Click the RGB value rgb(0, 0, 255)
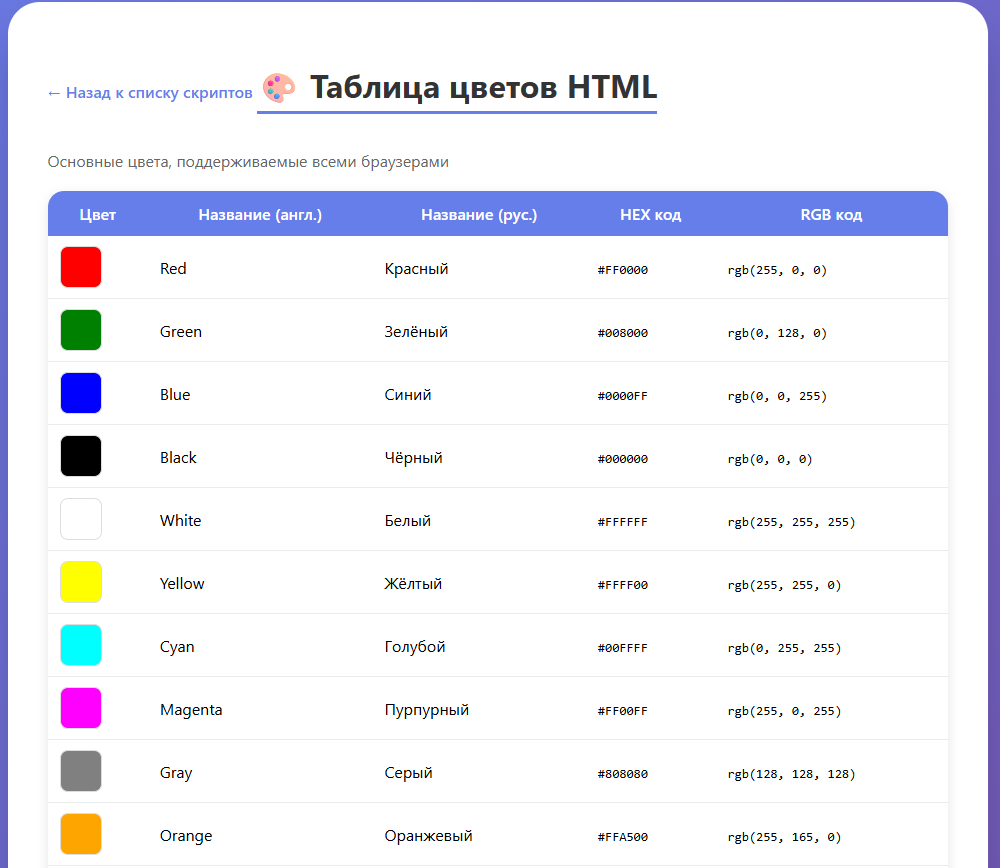1000x868 pixels. [x=777, y=396]
